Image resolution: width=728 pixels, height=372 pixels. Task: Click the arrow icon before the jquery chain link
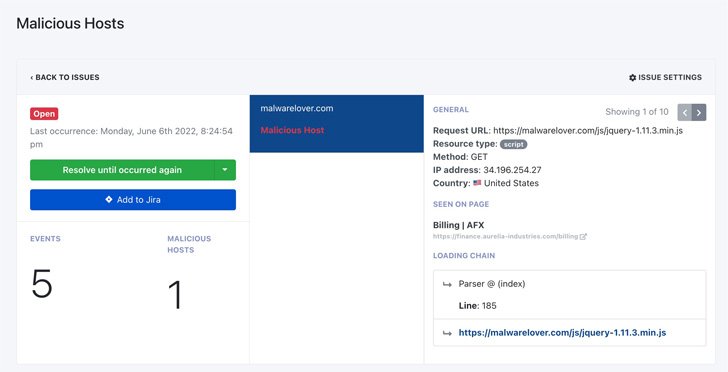pos(447,333)
